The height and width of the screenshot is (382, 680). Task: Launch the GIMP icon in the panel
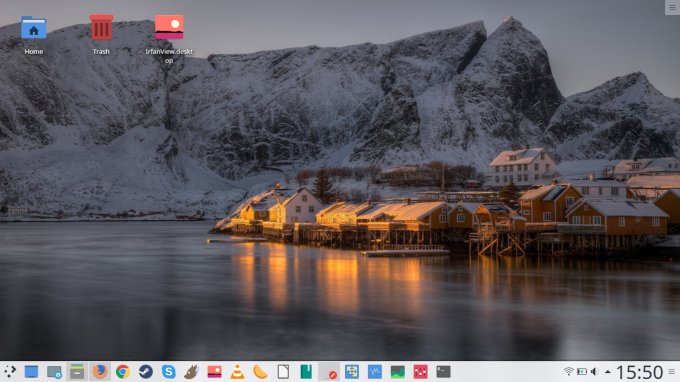coord(191,372)
